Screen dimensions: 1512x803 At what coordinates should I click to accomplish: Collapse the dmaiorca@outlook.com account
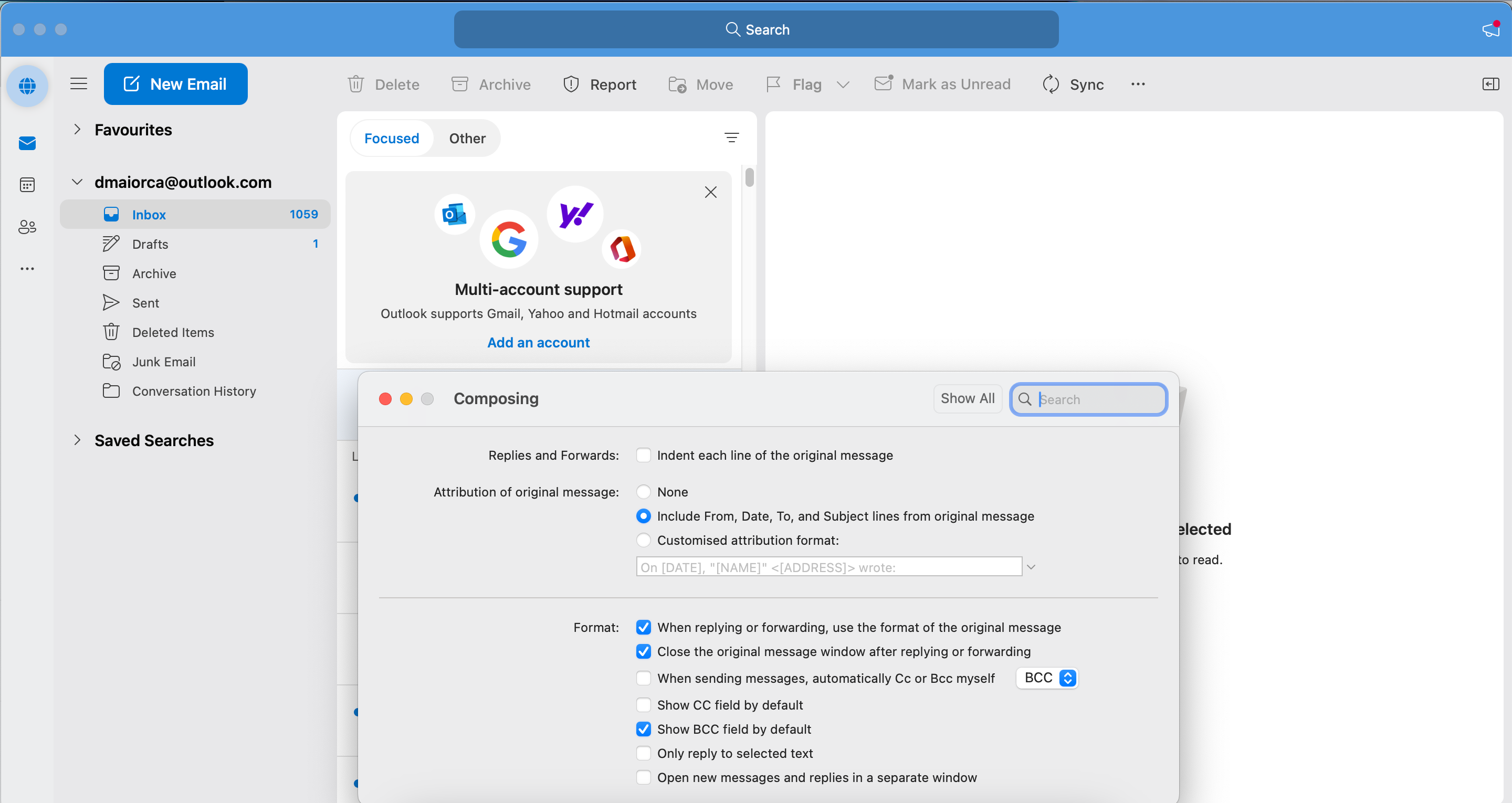click(x=77, y=182)
